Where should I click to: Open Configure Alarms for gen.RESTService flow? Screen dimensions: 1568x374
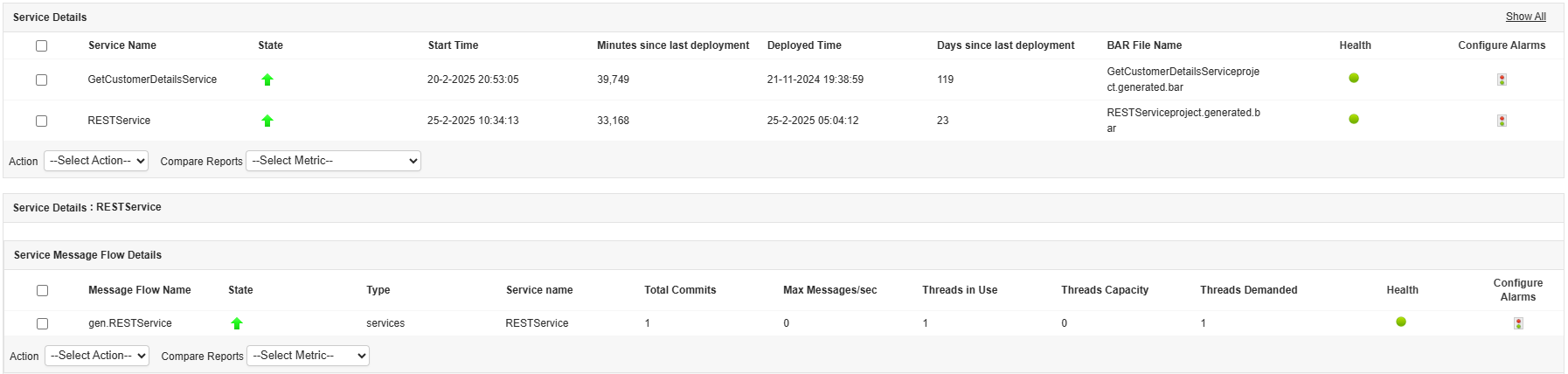click(1518, 323)
